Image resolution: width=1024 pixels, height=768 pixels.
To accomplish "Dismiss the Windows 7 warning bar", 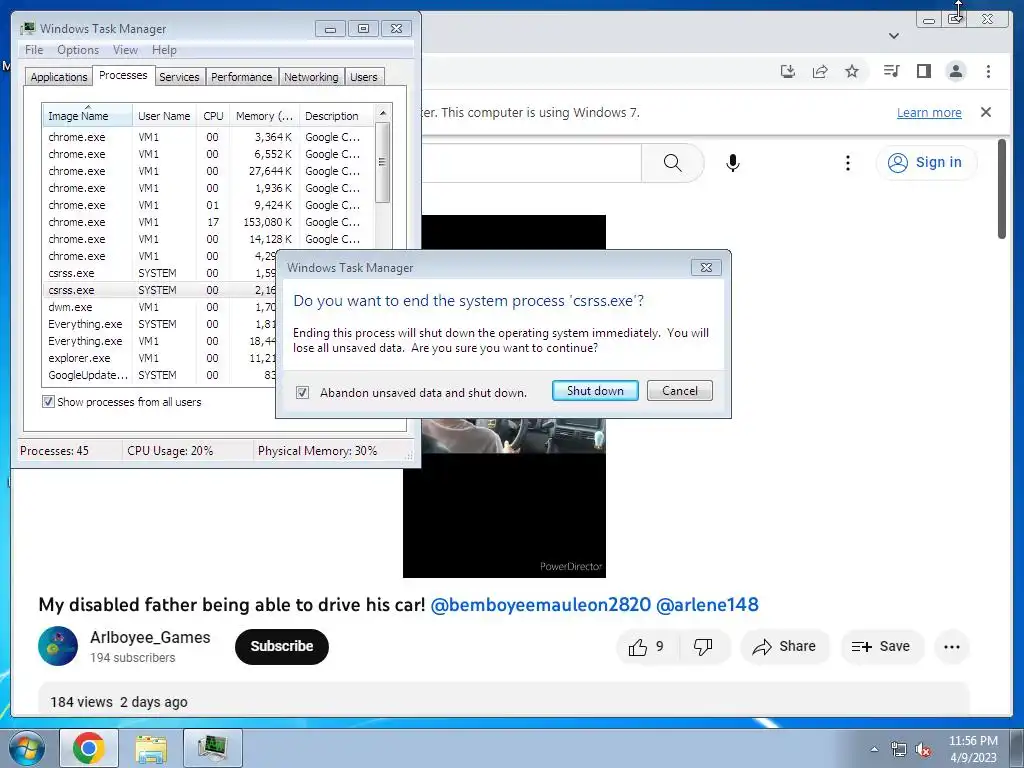I will point(985,112).
